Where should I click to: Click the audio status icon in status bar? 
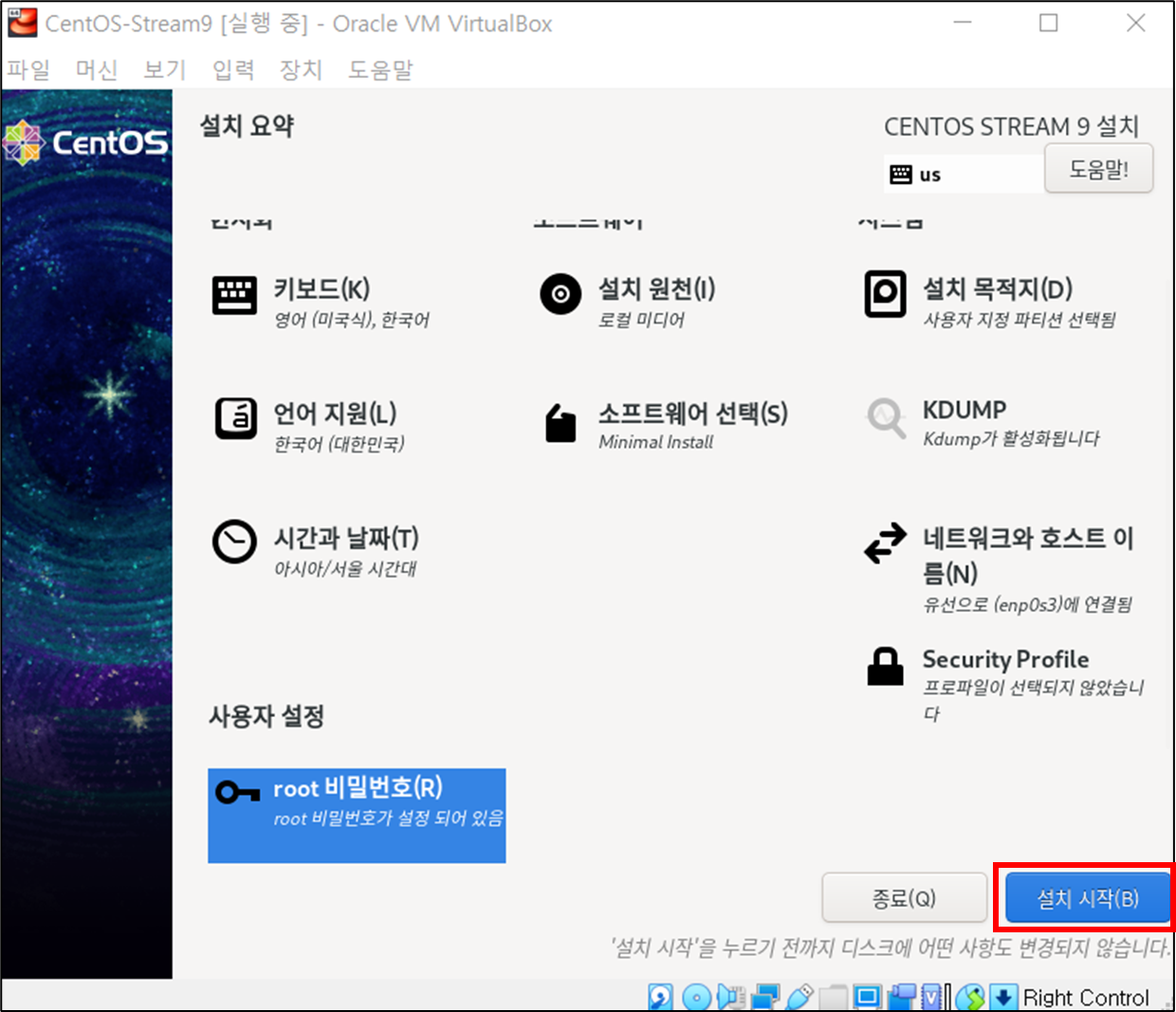pos(731,997)
